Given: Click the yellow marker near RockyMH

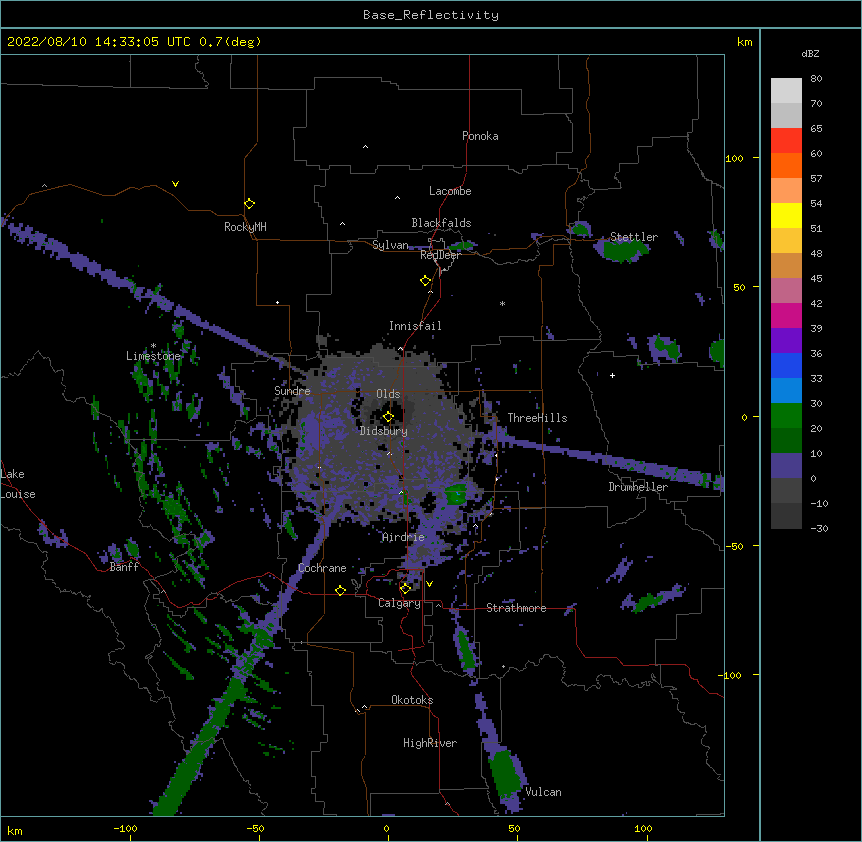Looking at the screenshot, I should [x=249, y=204].
